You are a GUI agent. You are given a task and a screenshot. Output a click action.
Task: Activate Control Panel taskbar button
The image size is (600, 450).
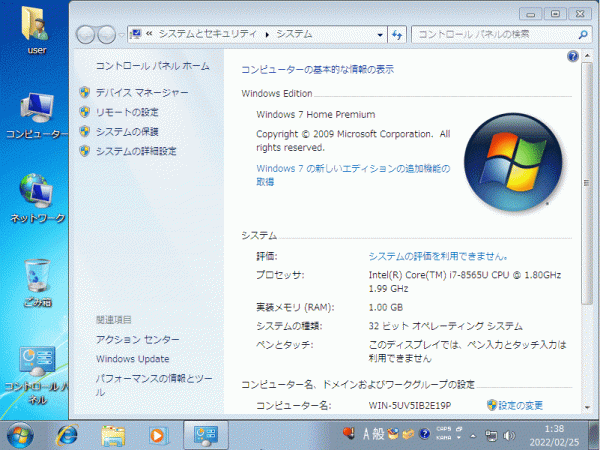[x=206, y=435]
